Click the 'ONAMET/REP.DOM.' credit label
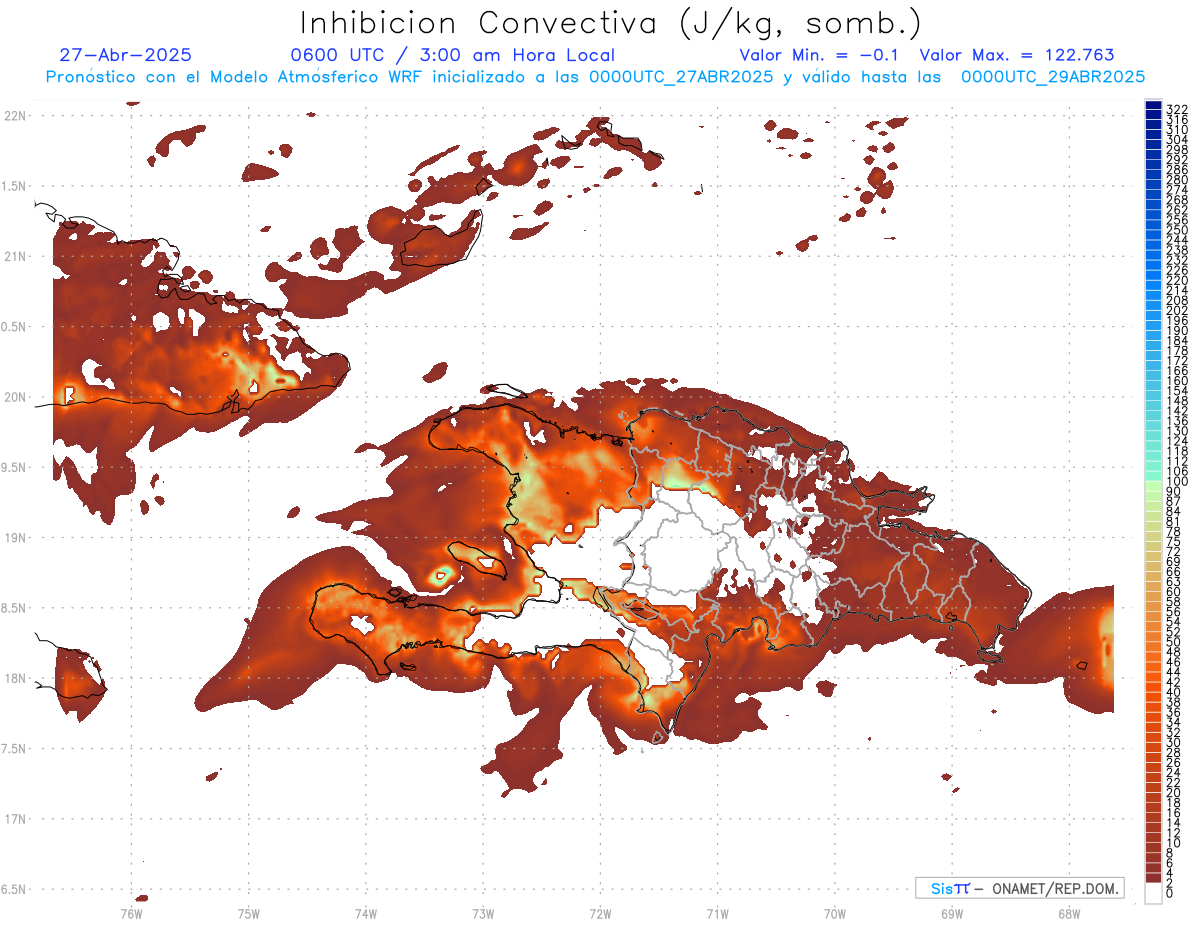The image size is (1200, 927). 1056,888
